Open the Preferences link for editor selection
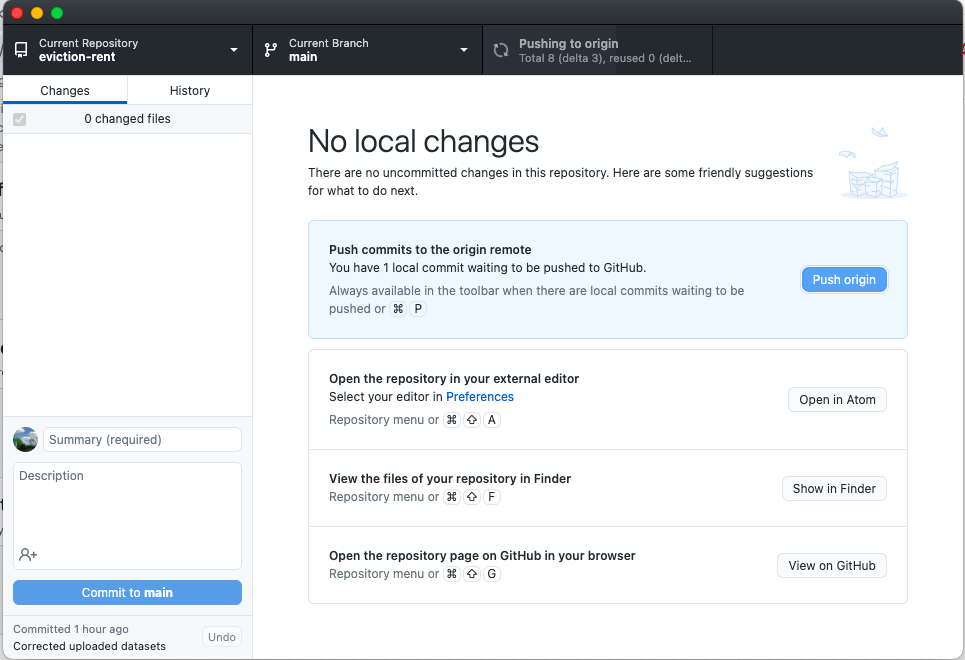The image size is (965, 660). pos(480,396)
